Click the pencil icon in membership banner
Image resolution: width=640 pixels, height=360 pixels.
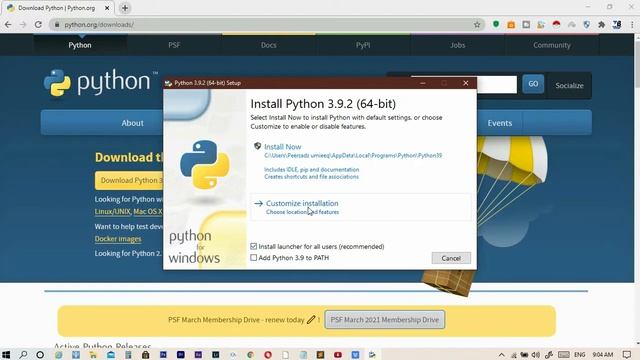311,320
